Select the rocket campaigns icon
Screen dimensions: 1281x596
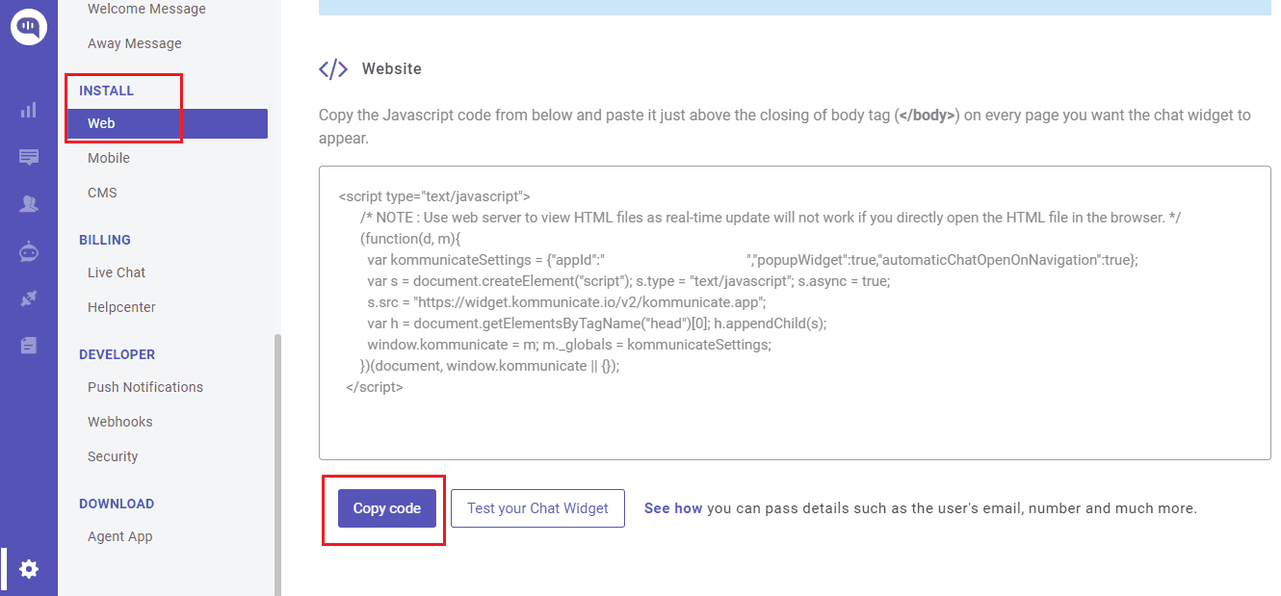pos(28,298)
